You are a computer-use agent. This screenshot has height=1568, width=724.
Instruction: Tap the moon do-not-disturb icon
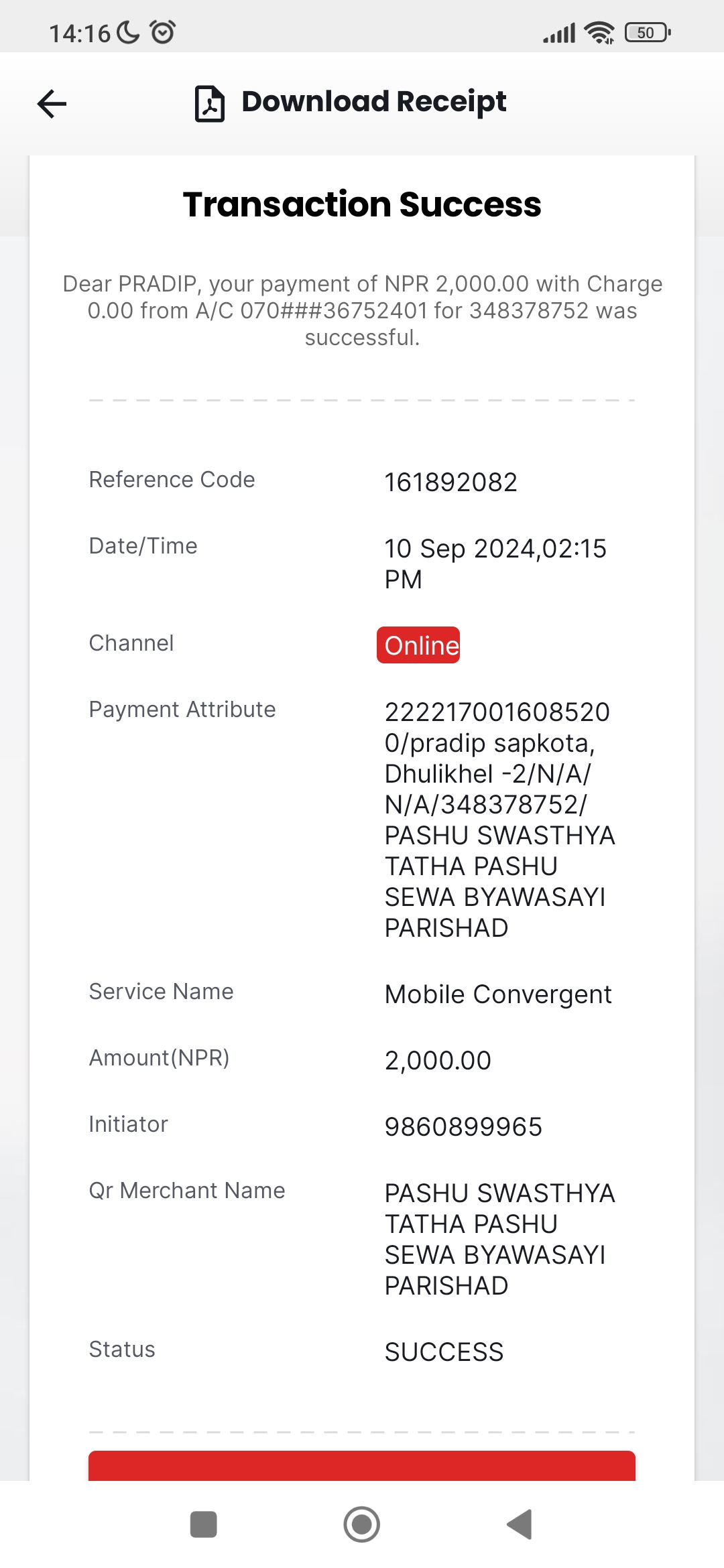pos(128,32)
